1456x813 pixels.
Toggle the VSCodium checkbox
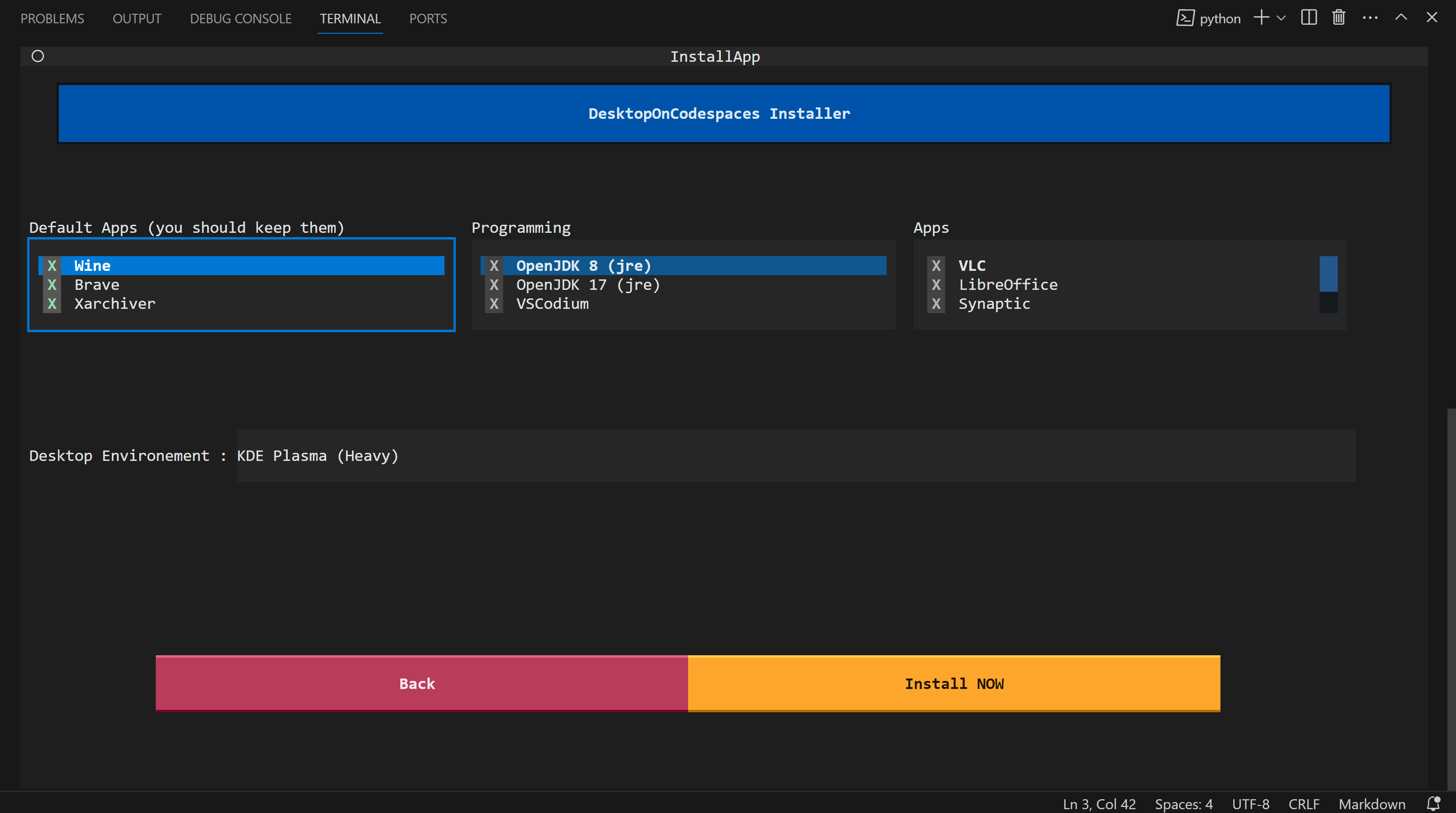(x=494, y=304)
